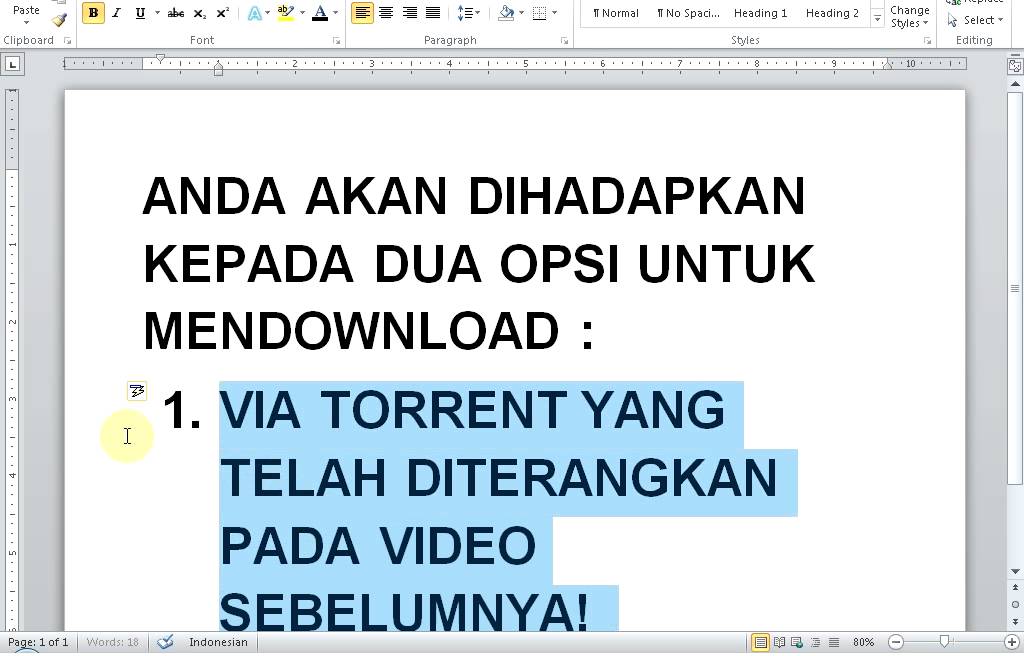Apply the Heading 2 style
1024x656 pixels.
832,13
